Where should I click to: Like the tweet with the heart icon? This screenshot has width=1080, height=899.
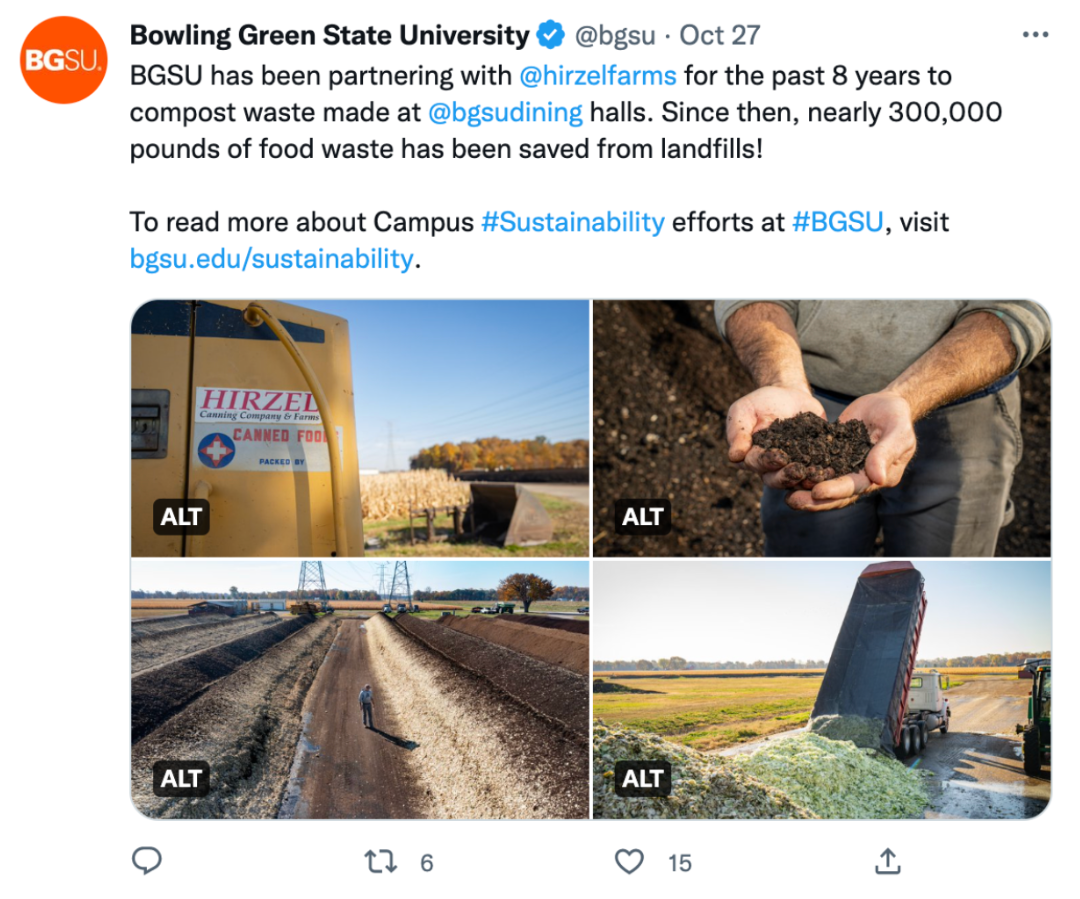click(629, 861)
